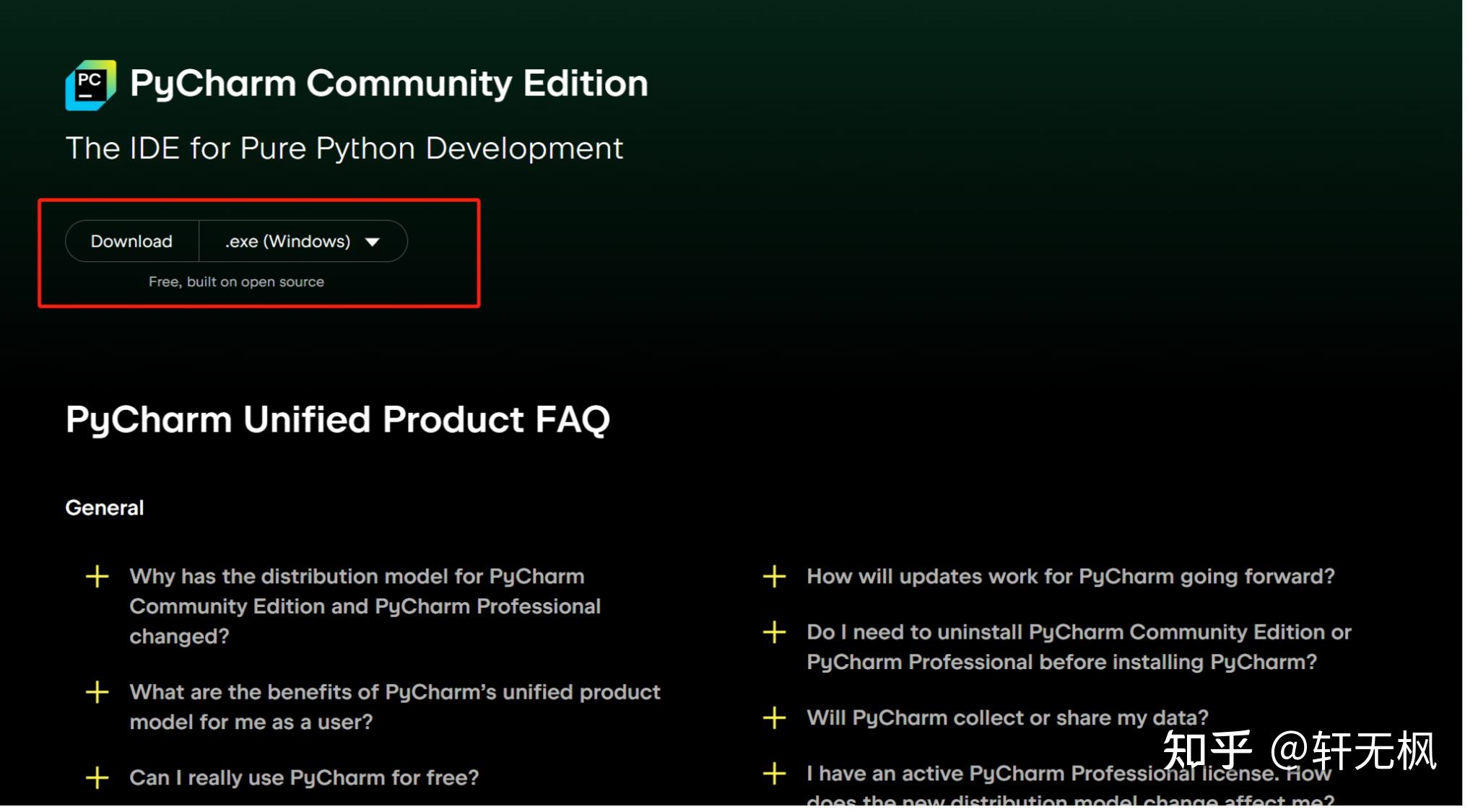Click plus icon beside 'Can I really use PyCharm for free?'

(97, 778)
